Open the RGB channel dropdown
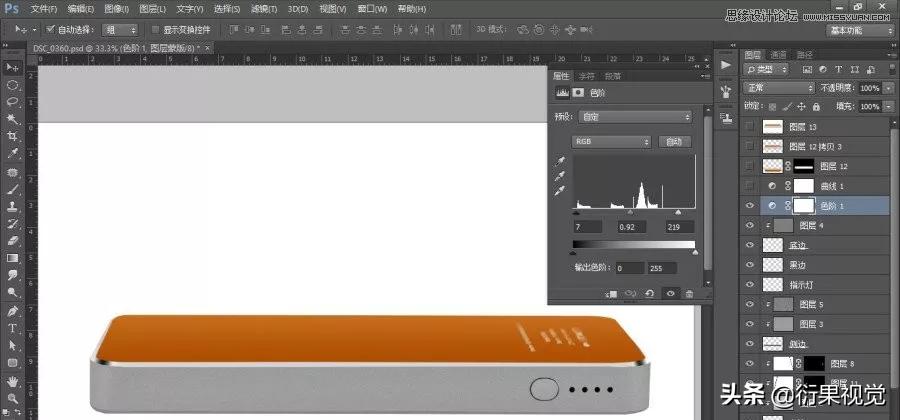The image size is (900, 420). pyautogui.click(x=611, y=142)
